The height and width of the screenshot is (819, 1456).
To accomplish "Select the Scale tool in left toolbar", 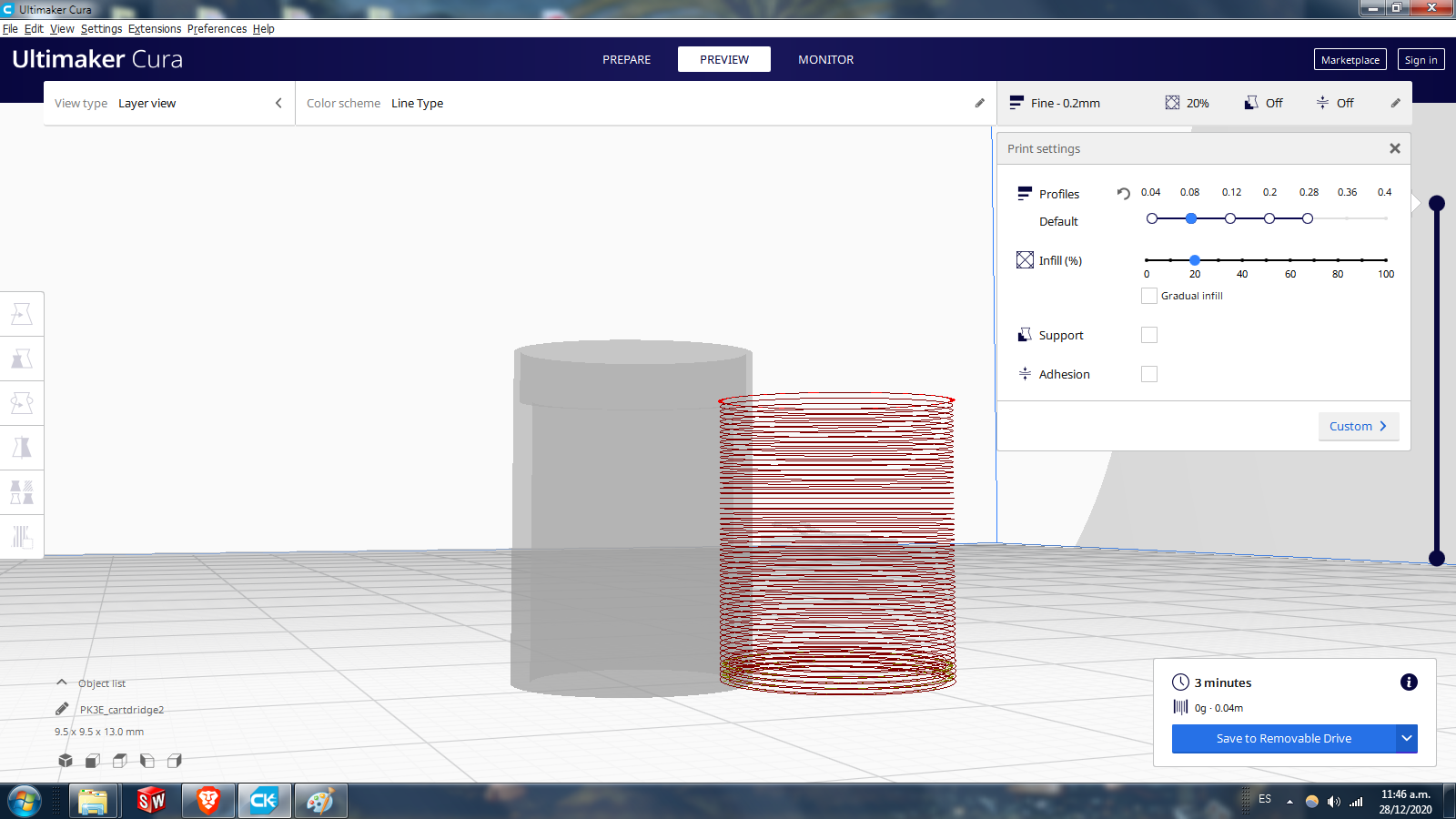I will [22, 359].
